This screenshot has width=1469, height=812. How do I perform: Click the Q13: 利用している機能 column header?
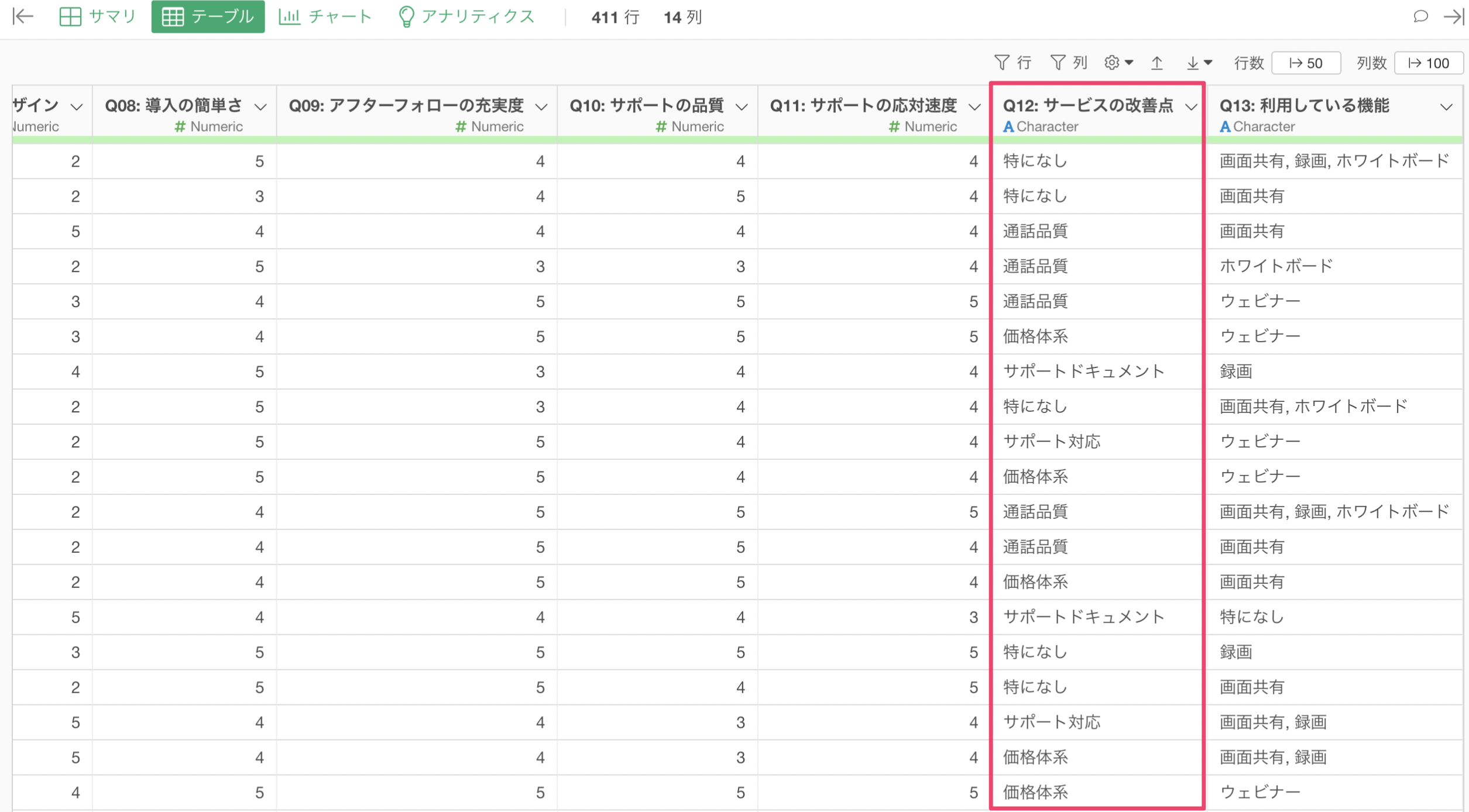pyautogui.click(x=1334, y=114)
